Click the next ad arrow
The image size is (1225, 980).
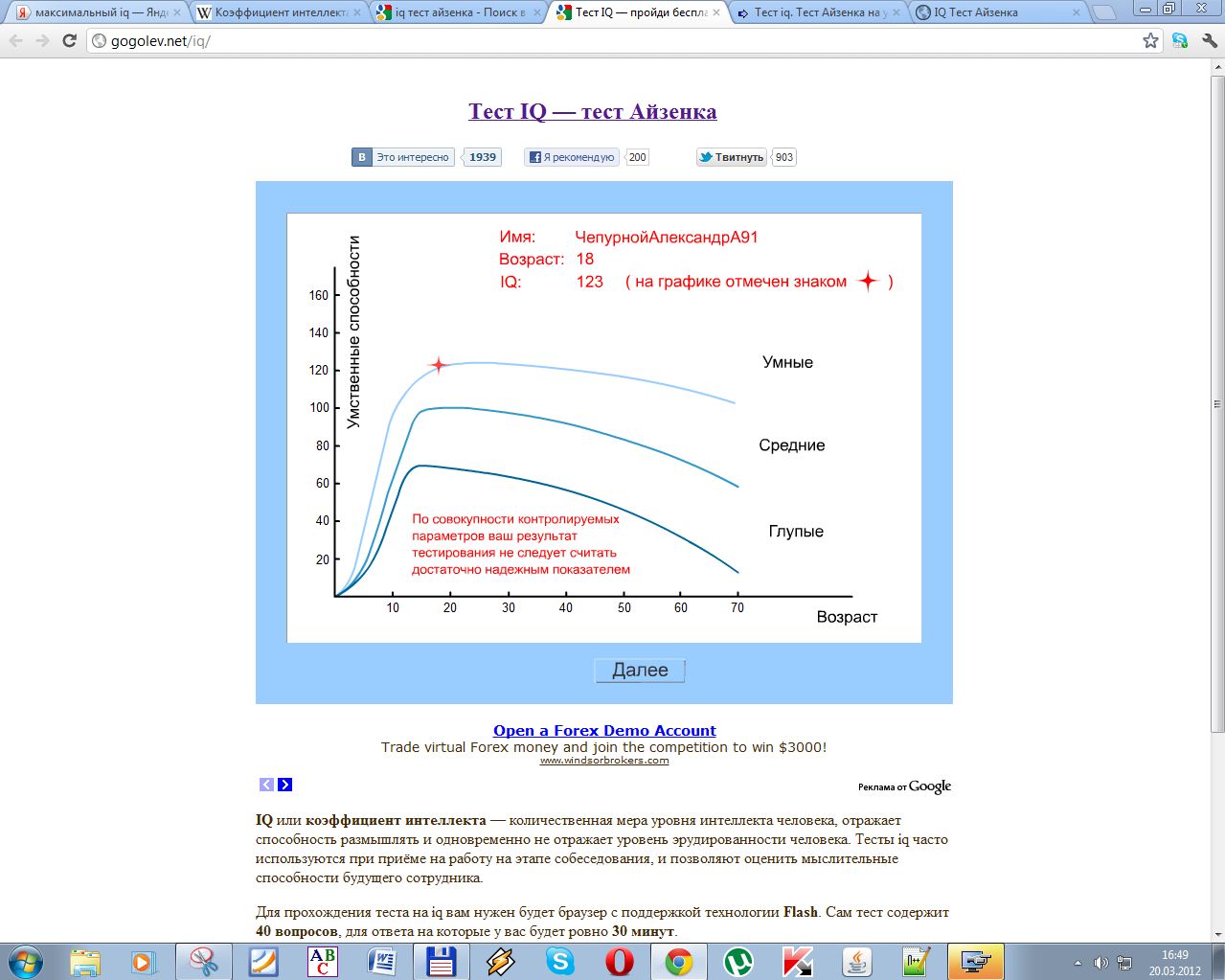pyautogui.click(x=284, y=785)
